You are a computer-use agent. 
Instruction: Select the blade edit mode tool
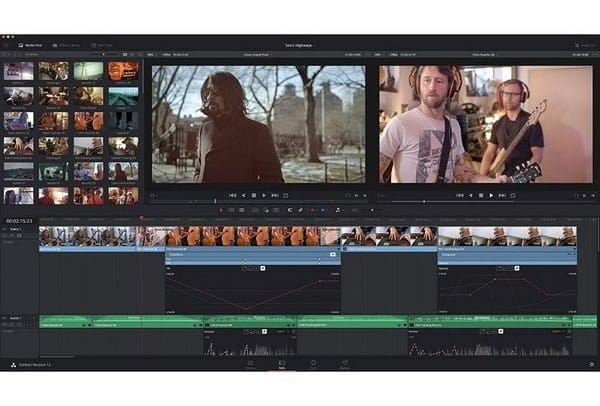tap(242, 210)
